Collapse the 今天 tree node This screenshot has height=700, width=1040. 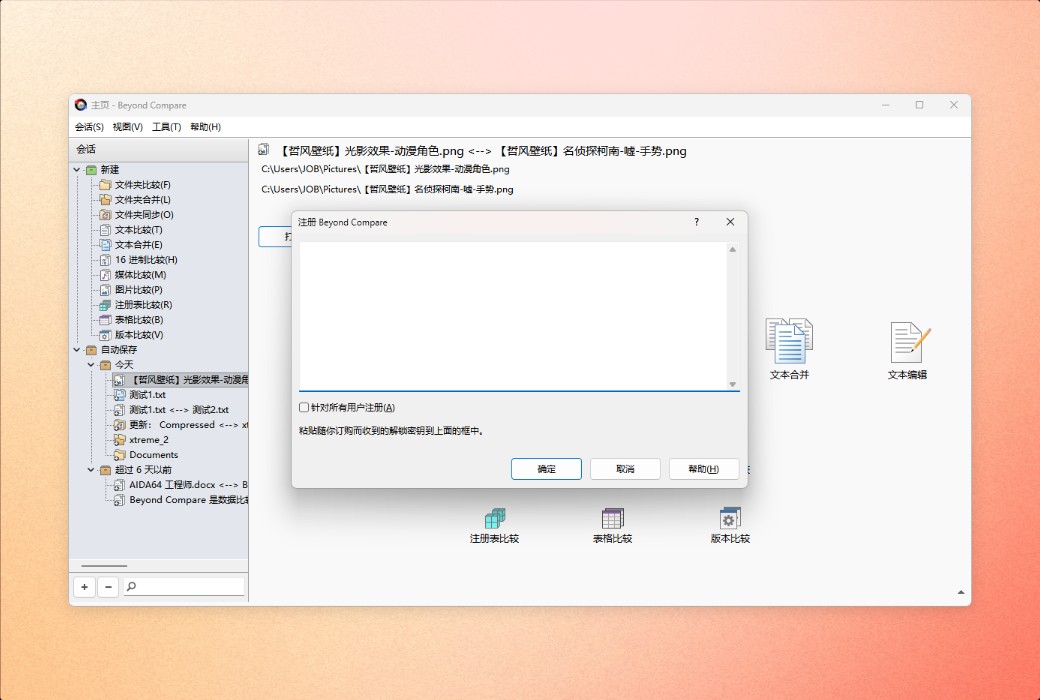click(92, 365)
